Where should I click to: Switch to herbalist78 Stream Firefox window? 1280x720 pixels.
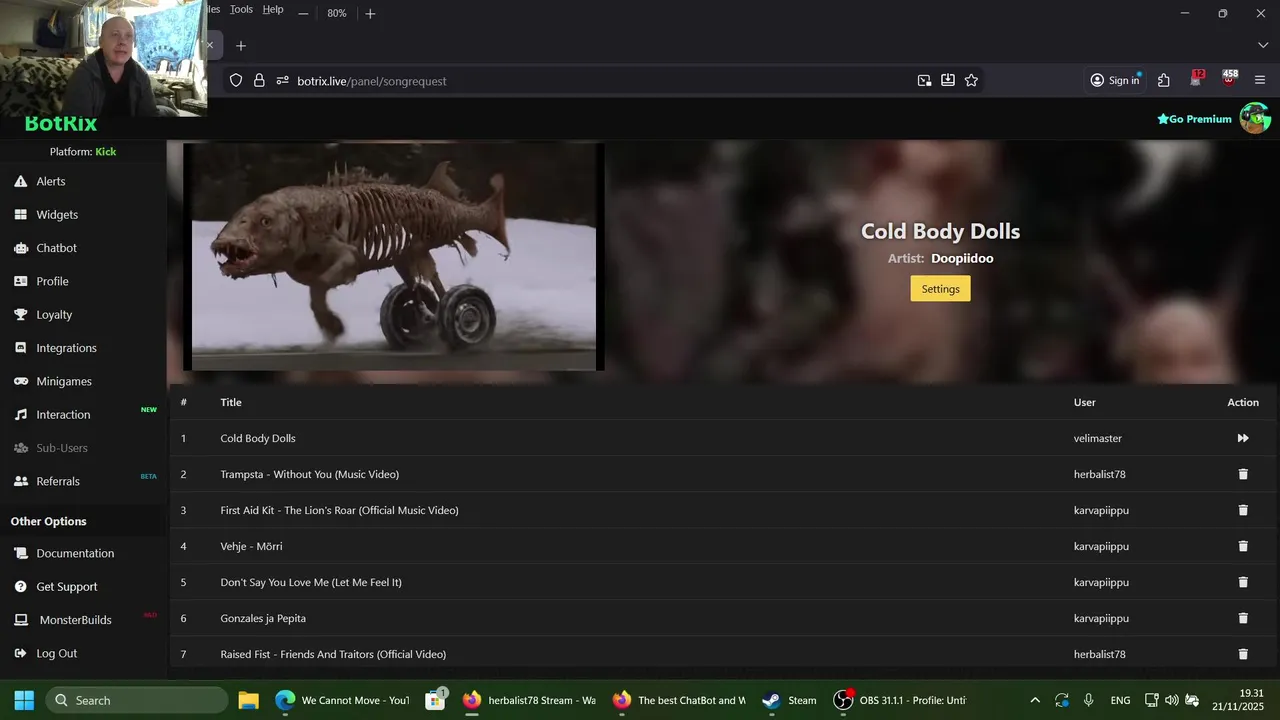(x=530, y=700)
